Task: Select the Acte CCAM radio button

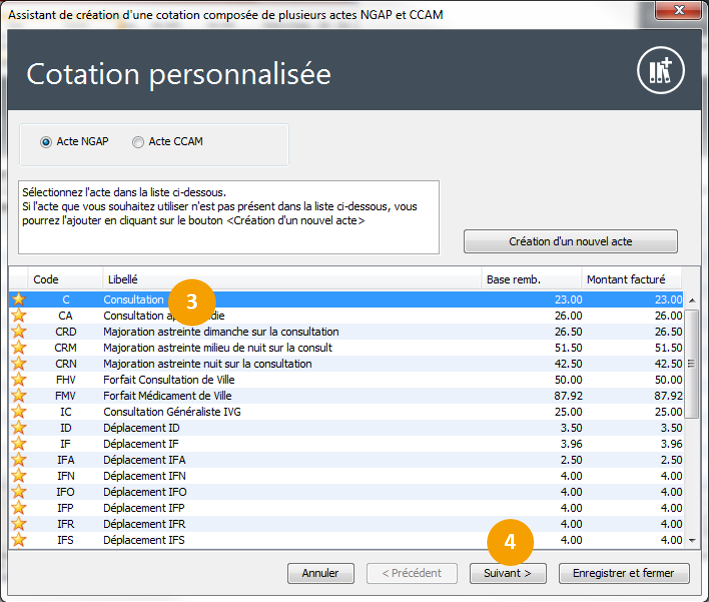Action: coord(138,142)
